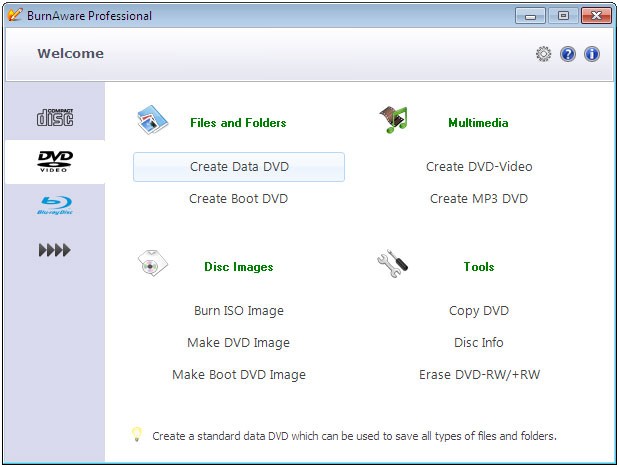
Task: Click the BurnAware app icon in title bar
Action: pyautogui.click(x=15, y=15)
